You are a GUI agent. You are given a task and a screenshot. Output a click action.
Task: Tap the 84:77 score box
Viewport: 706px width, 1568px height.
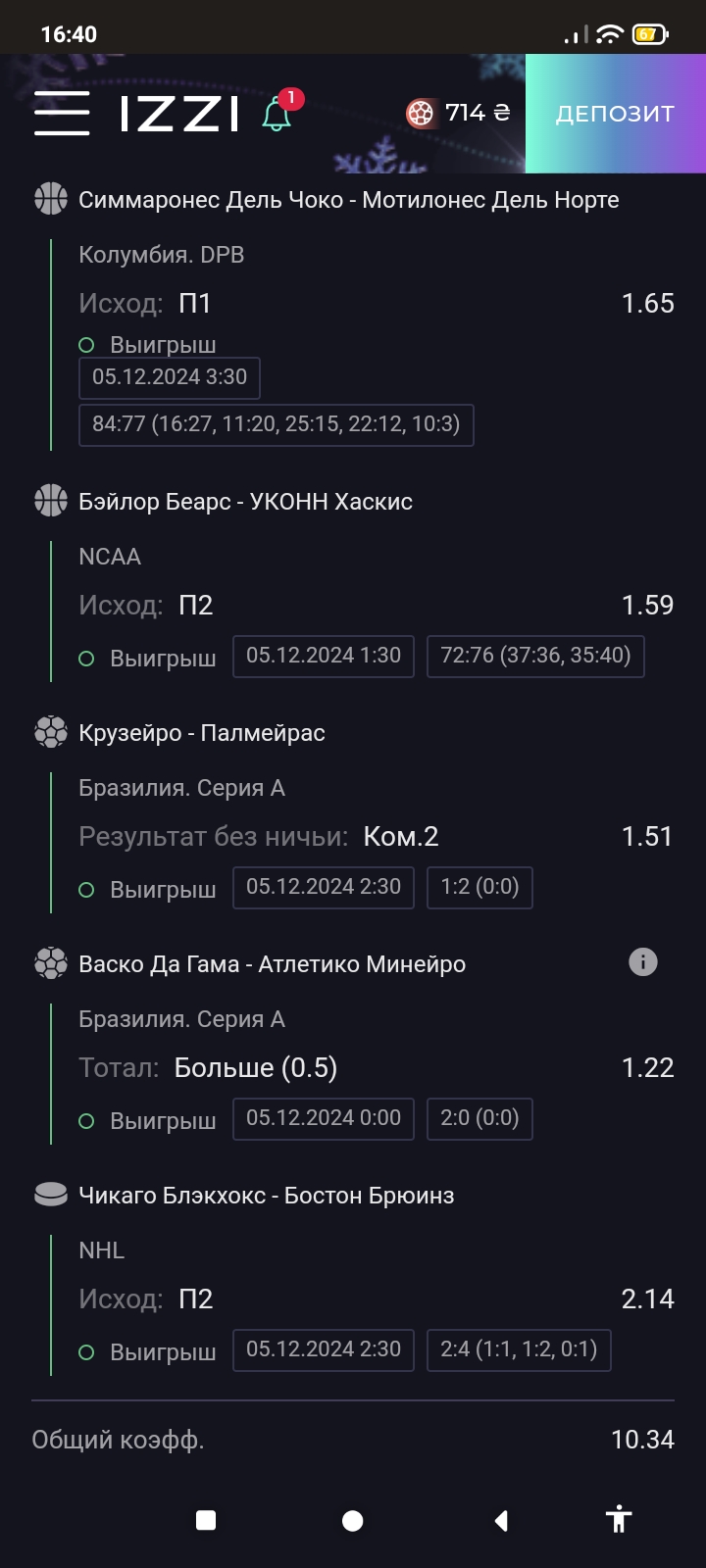276,424
